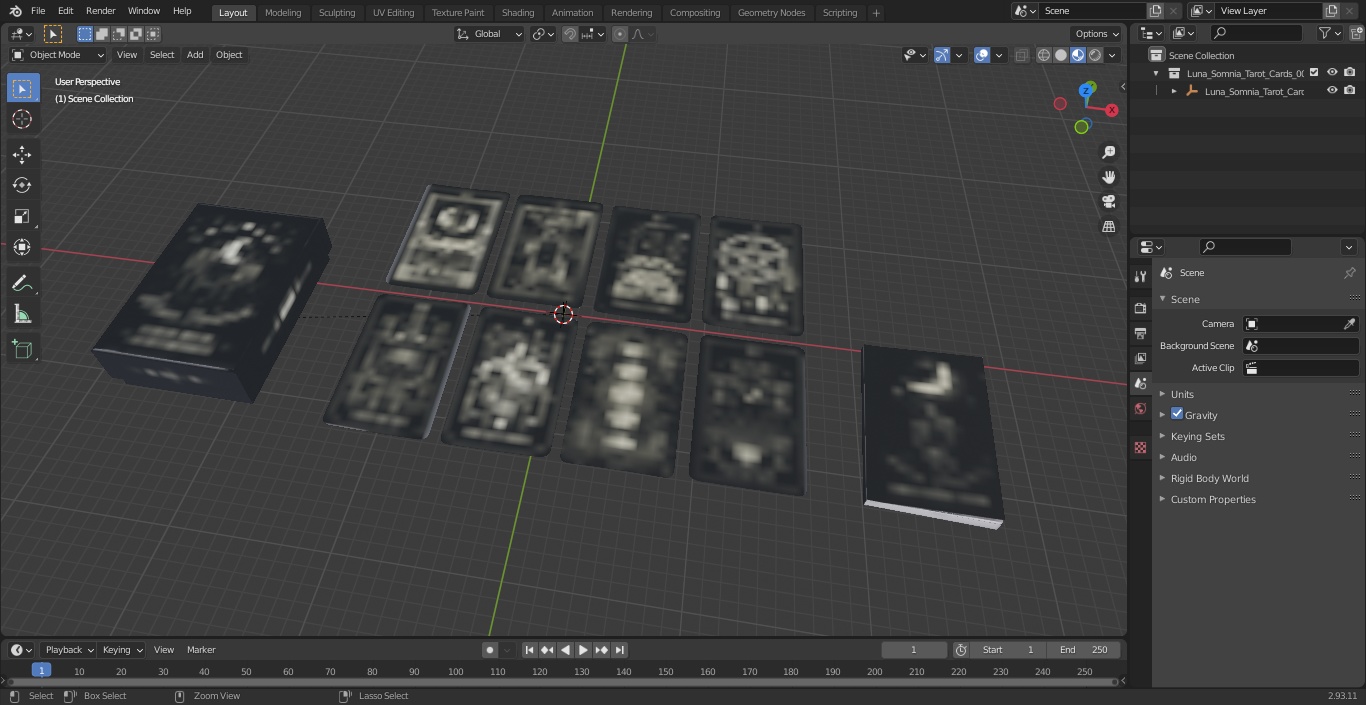Screen dimensions: 1366x705
Task: Activate the Select Box tool in toolbar
Action: pyautogui.click(x=22, y=88)
